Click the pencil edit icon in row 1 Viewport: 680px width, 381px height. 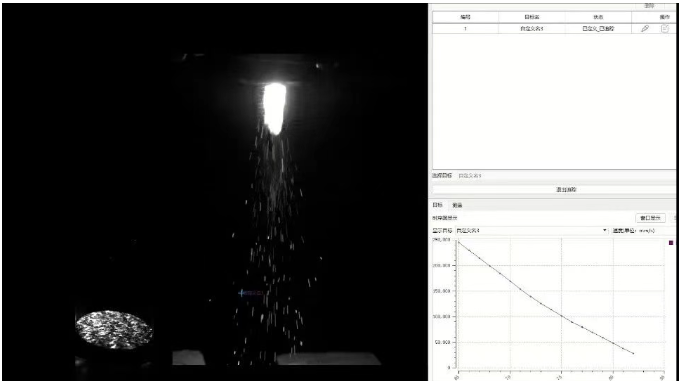click(x=645, y=29)
